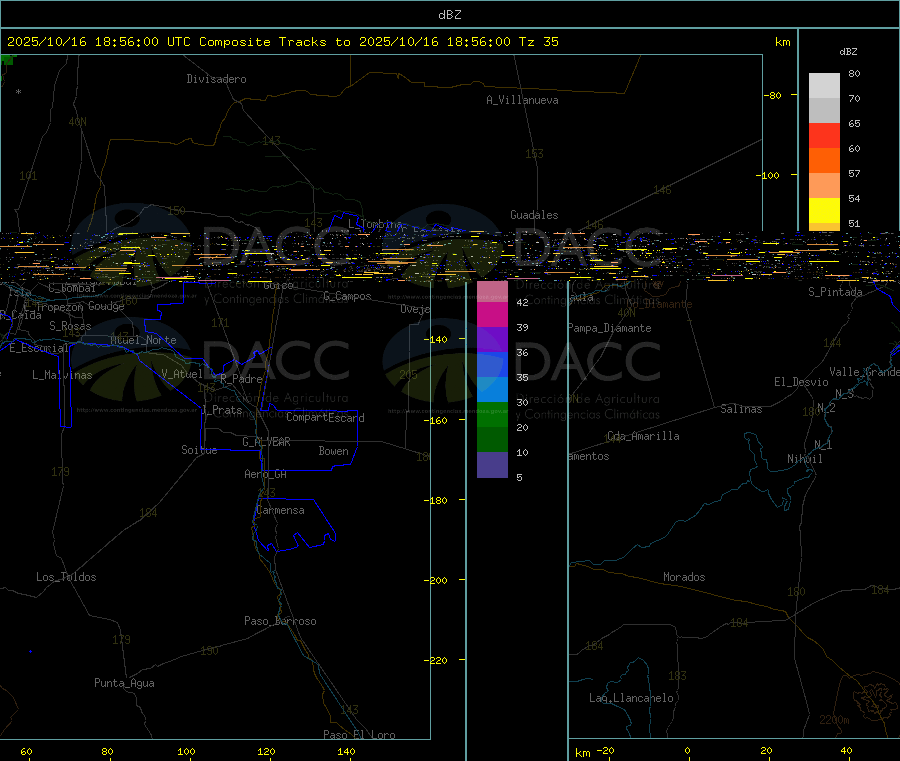
Task: Click the dBZ title at top center
Action: pyautogui.click(x=449, y=15)
